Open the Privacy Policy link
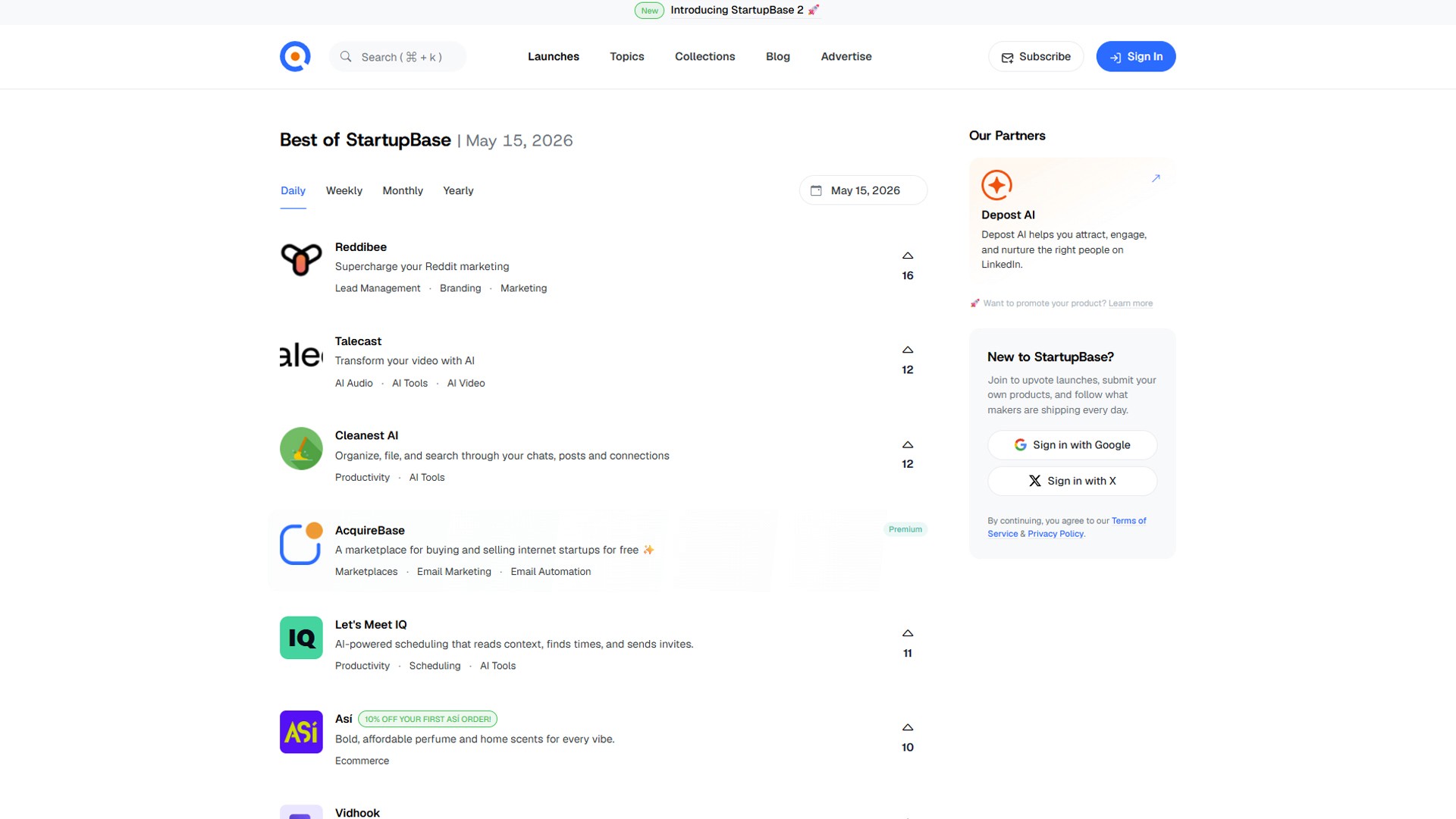Screen dimensions: 1456x819 point(1056,534)
